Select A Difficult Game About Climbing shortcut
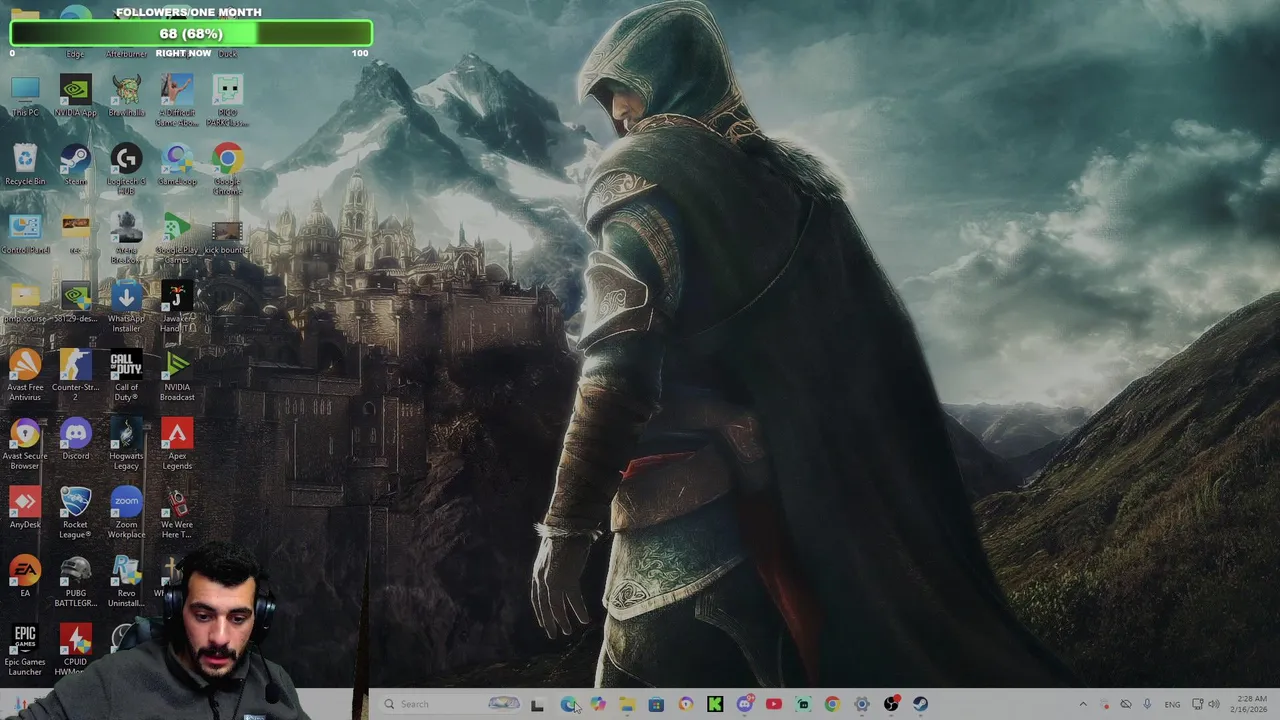The image size is (1280, 720). [x=177, y=100]
